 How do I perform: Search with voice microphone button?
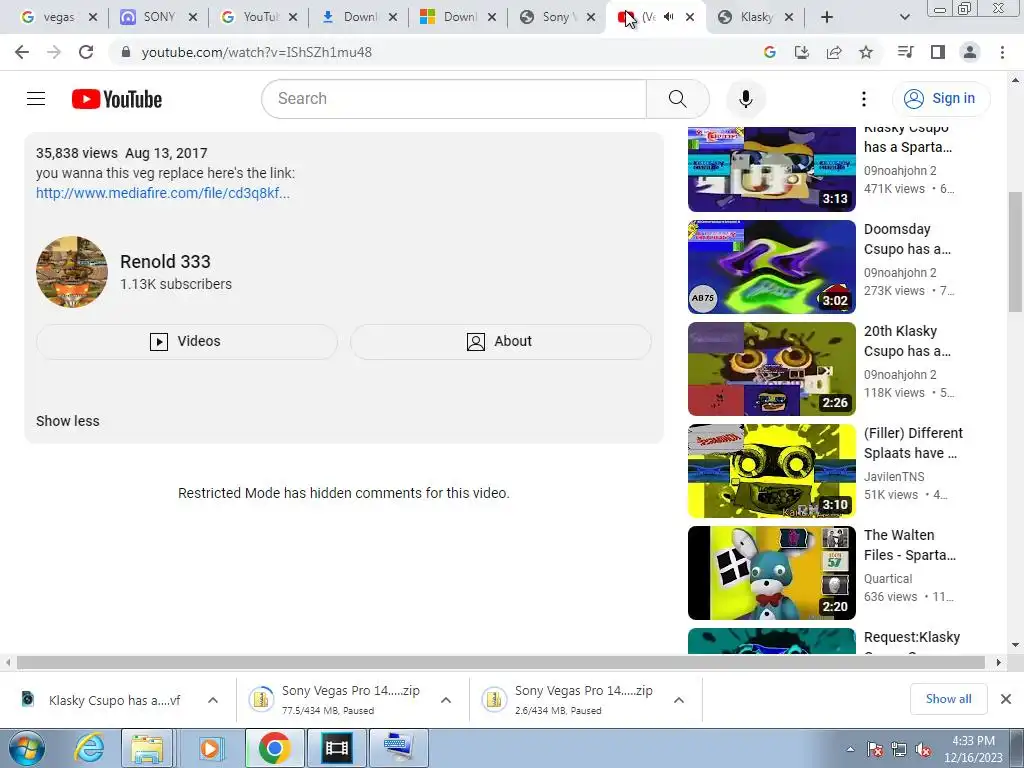746,99
